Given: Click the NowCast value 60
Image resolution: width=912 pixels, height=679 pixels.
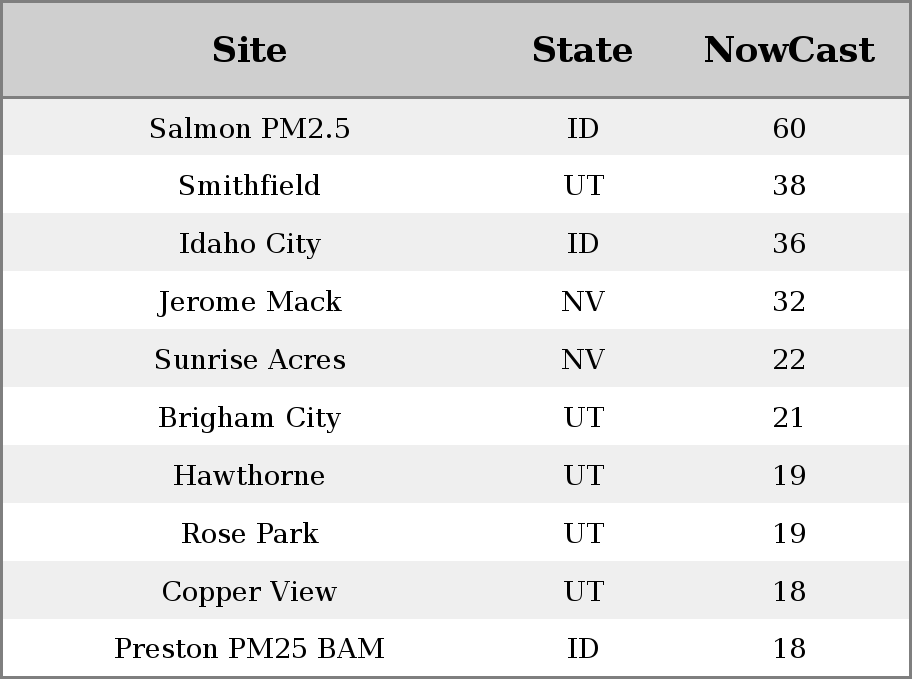Looking at the screenshot, I should 789,128.
